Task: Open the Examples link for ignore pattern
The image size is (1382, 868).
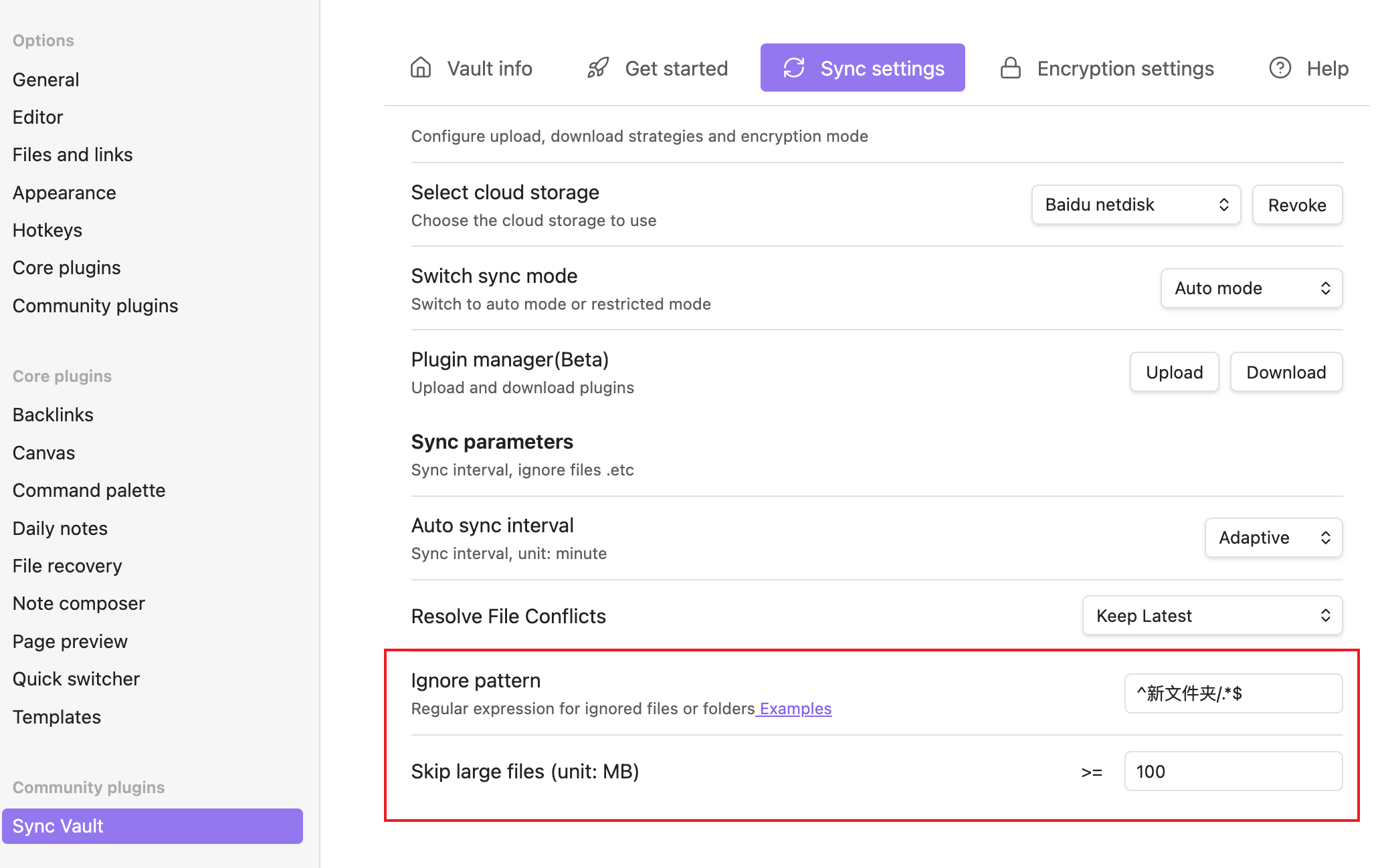Action: (795, 709)
